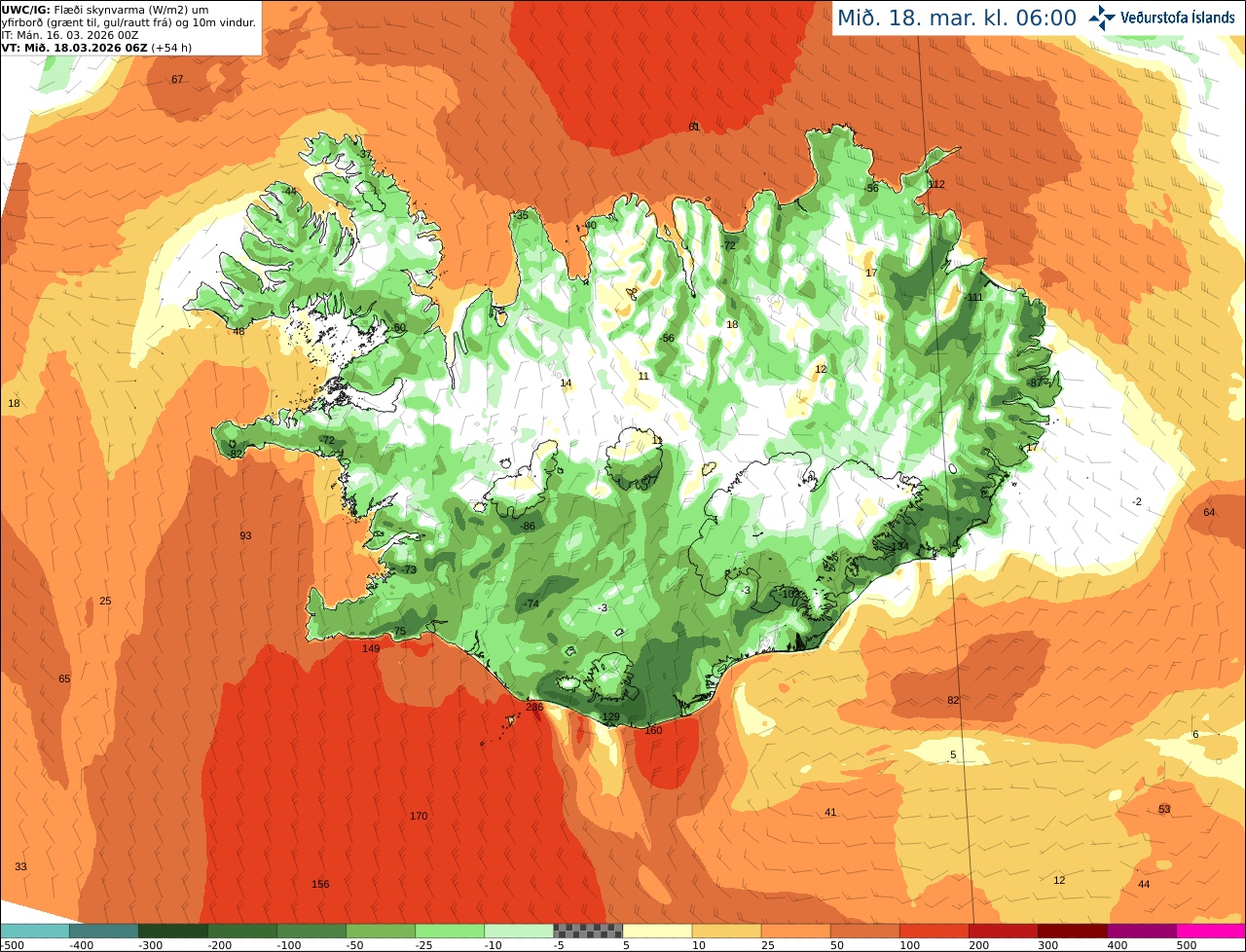Click the map value 6 at the right edge

pos(1195,734)
